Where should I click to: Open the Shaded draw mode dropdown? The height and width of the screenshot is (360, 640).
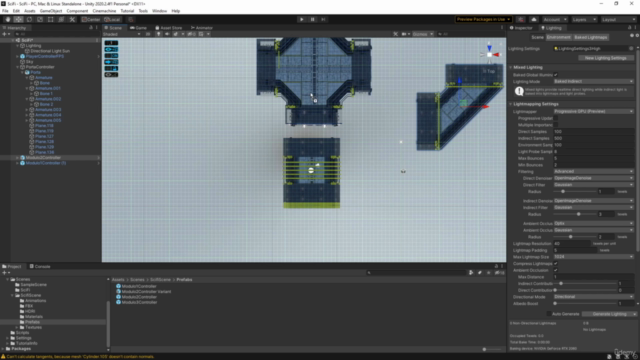[x=122, y=34]
